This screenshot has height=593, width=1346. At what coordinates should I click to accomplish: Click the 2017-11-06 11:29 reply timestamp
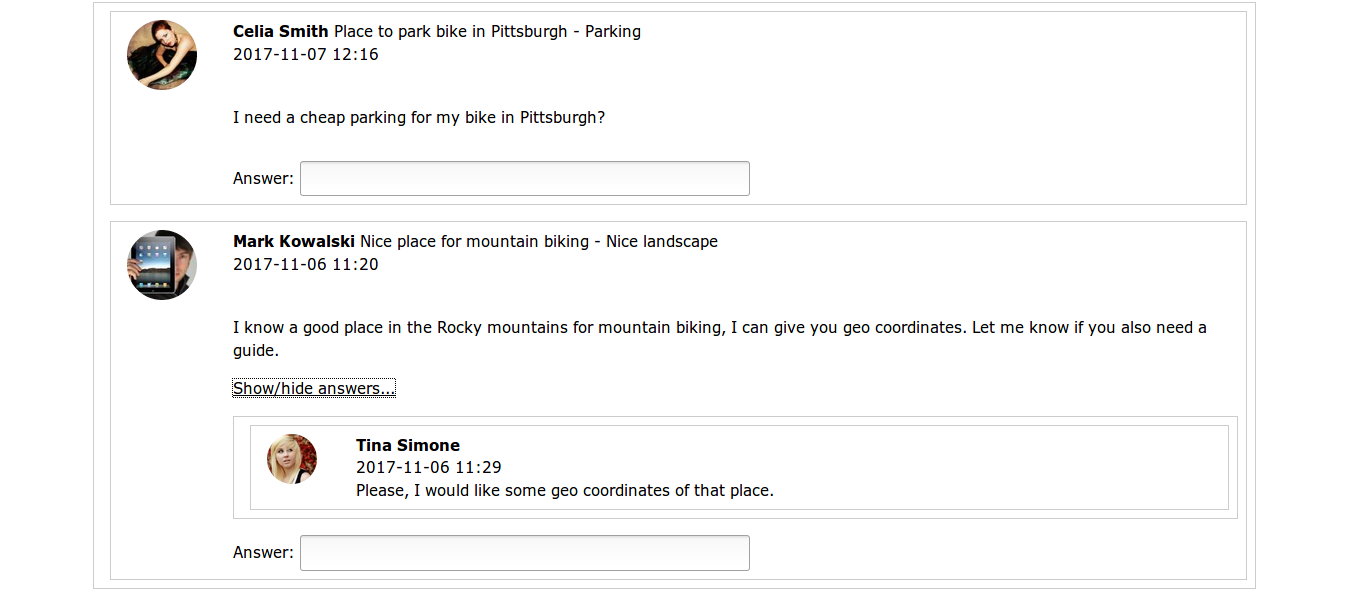[429, 467]
